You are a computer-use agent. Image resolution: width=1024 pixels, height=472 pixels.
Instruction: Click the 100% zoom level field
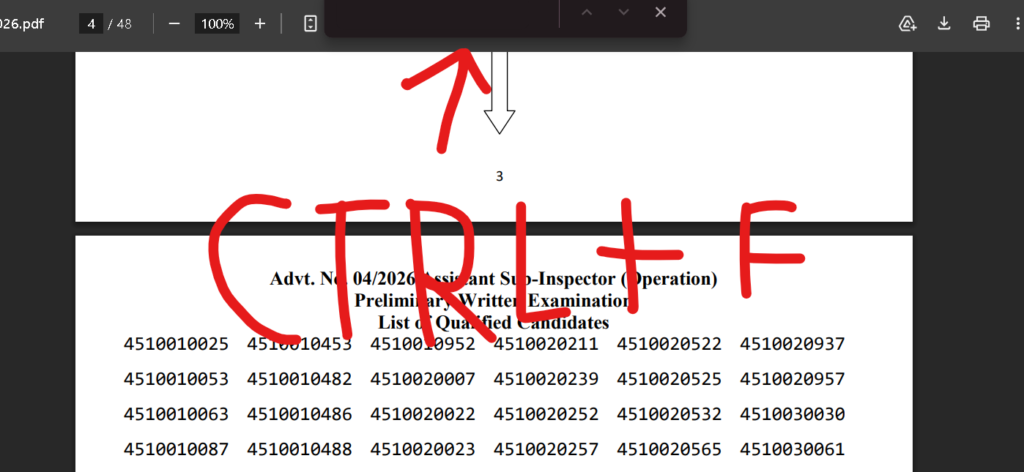point(217,24)
